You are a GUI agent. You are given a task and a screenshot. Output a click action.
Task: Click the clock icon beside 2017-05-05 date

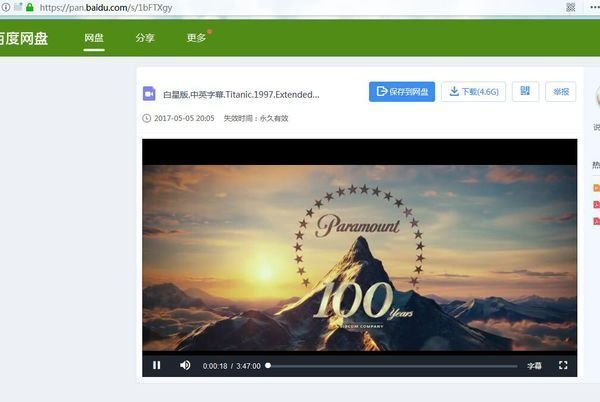147,118
